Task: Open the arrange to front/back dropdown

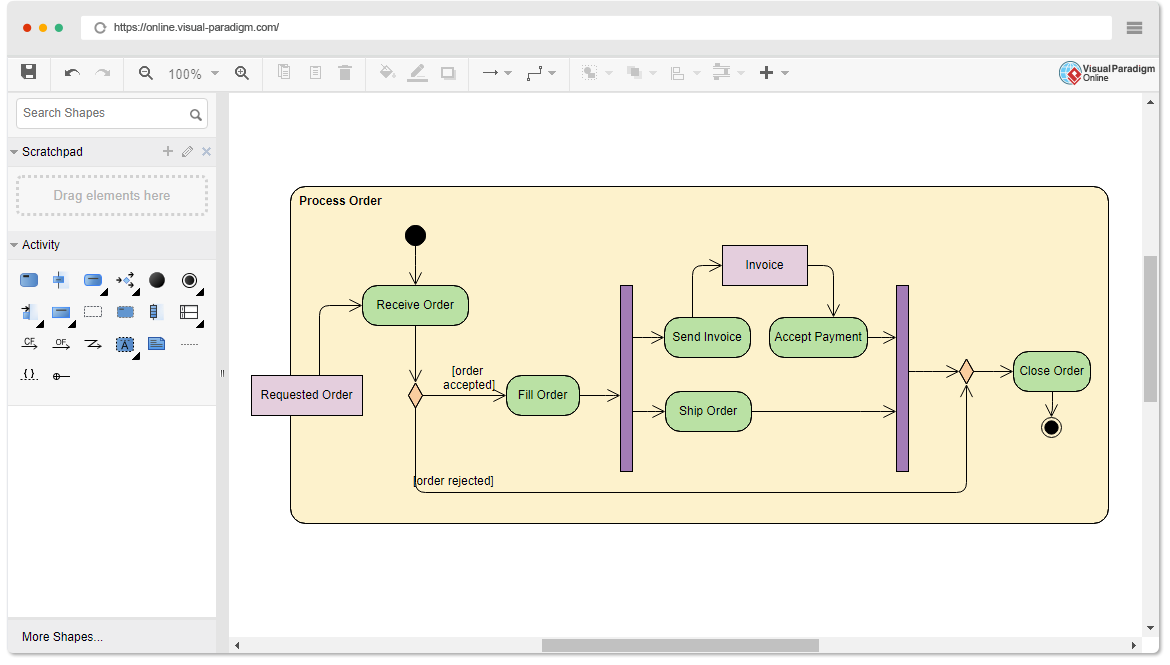Action: (x=642, y=72)
